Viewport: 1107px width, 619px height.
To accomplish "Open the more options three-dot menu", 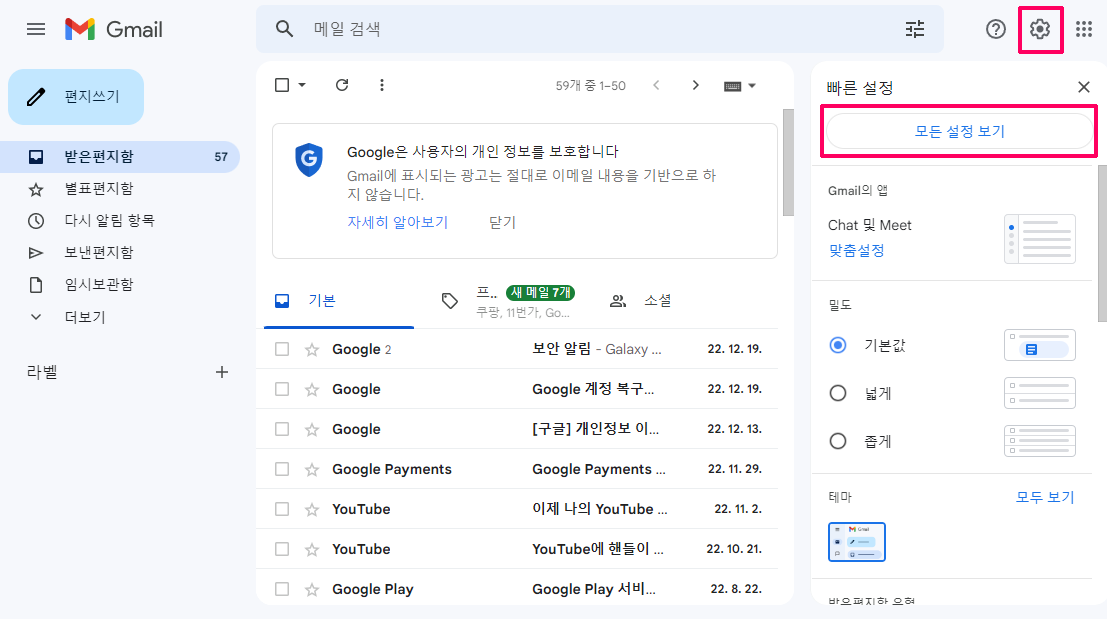I will click(382, 85).
